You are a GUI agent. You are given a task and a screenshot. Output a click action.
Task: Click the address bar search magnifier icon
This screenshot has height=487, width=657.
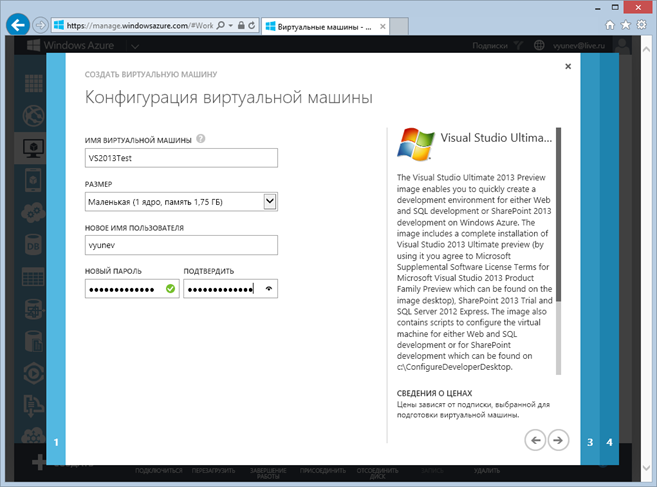pos(221,26)
